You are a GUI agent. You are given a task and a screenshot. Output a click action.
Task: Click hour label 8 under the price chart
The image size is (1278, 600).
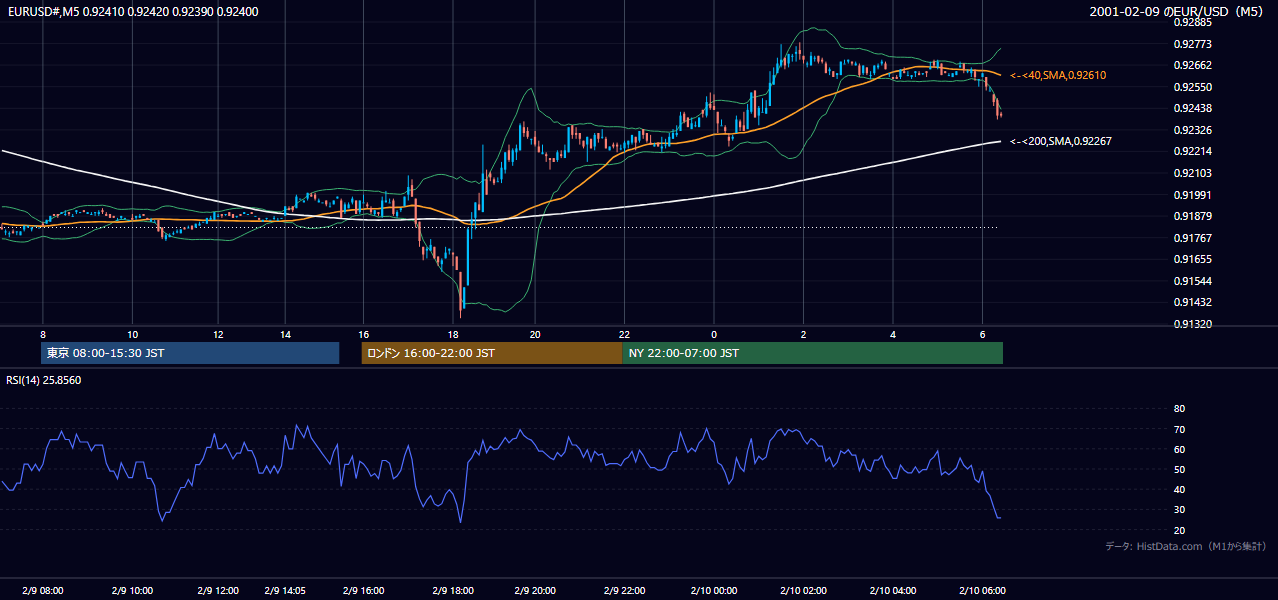click(x=43, y=334)
